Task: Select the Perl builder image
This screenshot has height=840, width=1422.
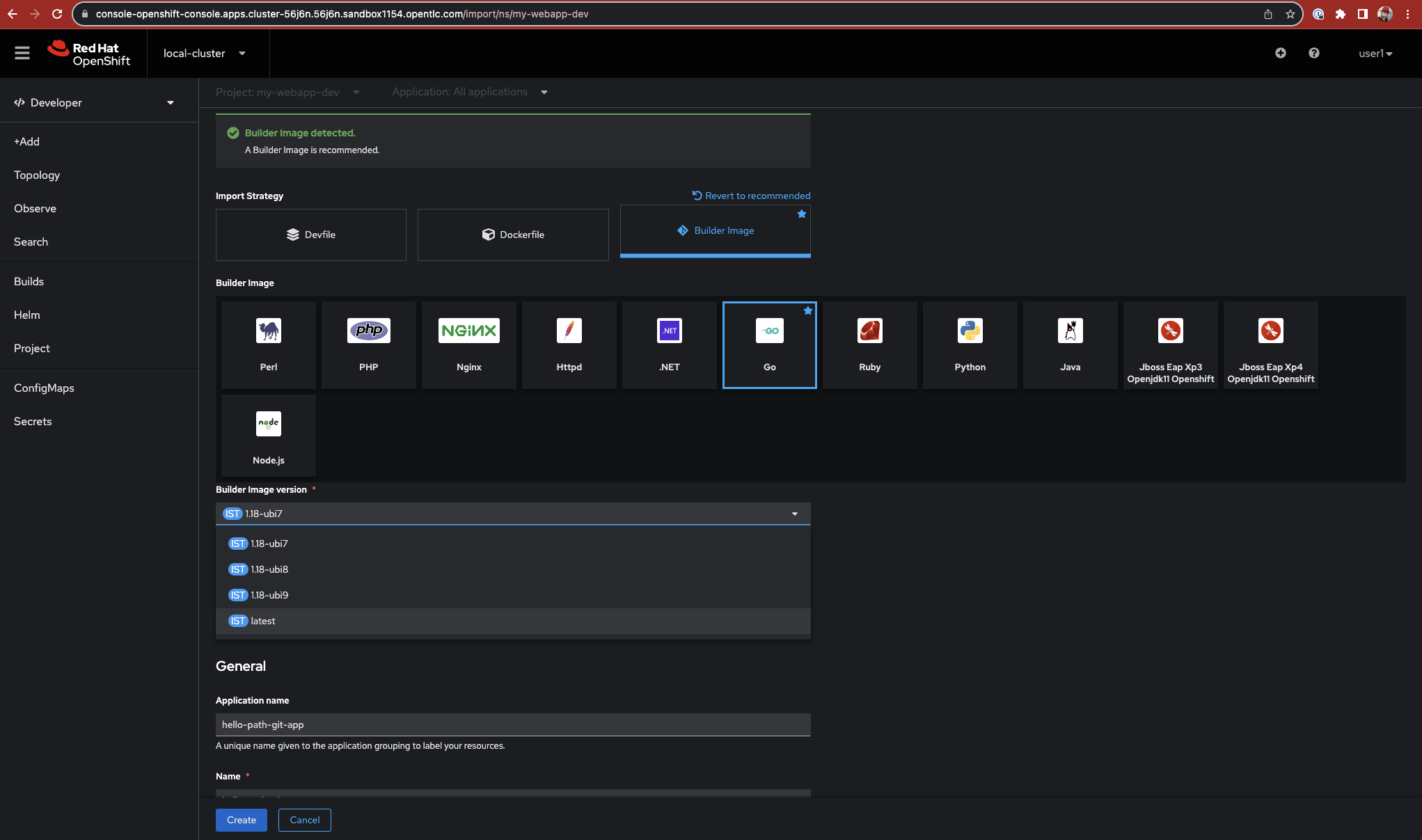Action: pos(268,344)
